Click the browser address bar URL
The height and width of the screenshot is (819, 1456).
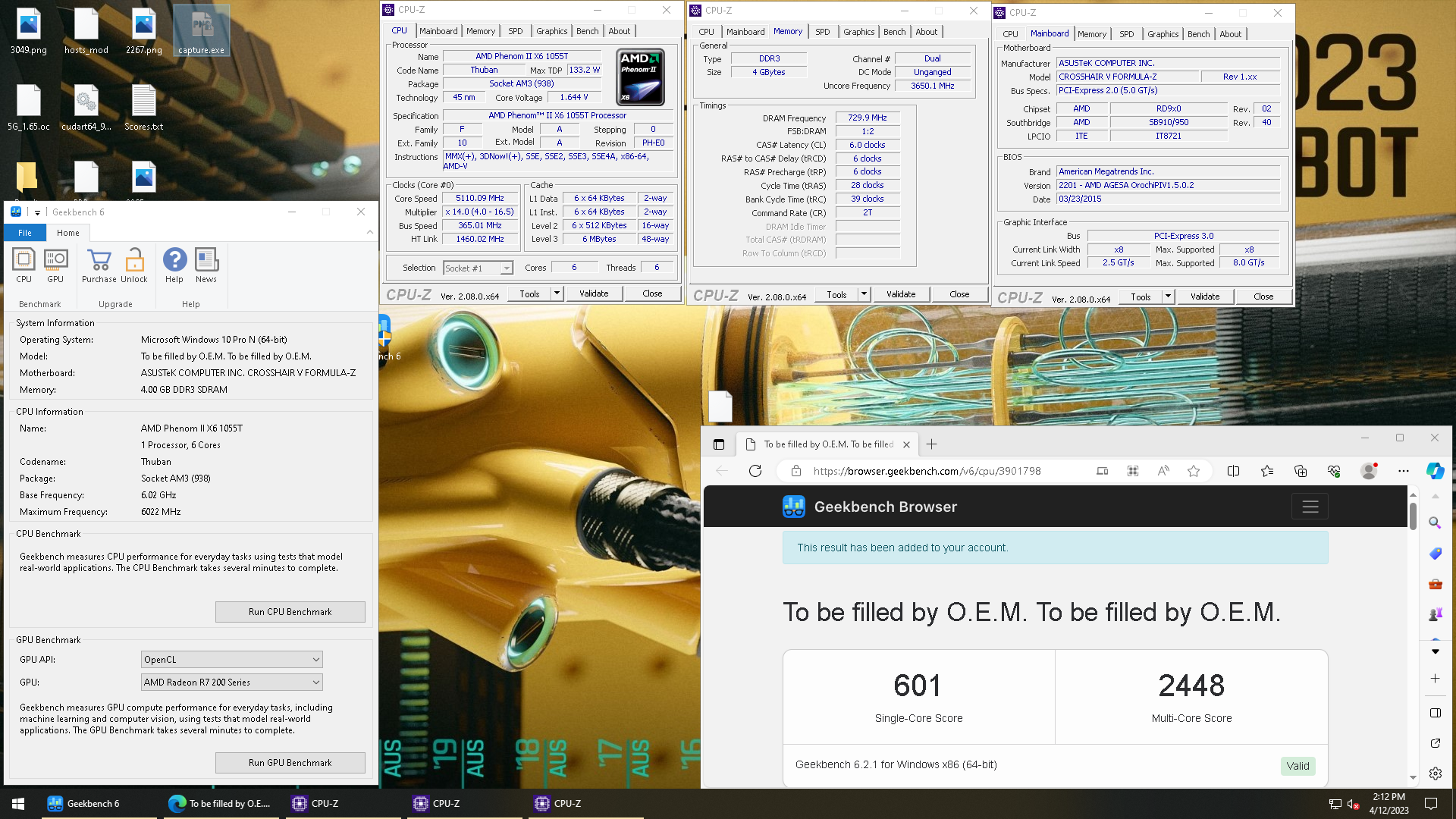tap(927, 471)
